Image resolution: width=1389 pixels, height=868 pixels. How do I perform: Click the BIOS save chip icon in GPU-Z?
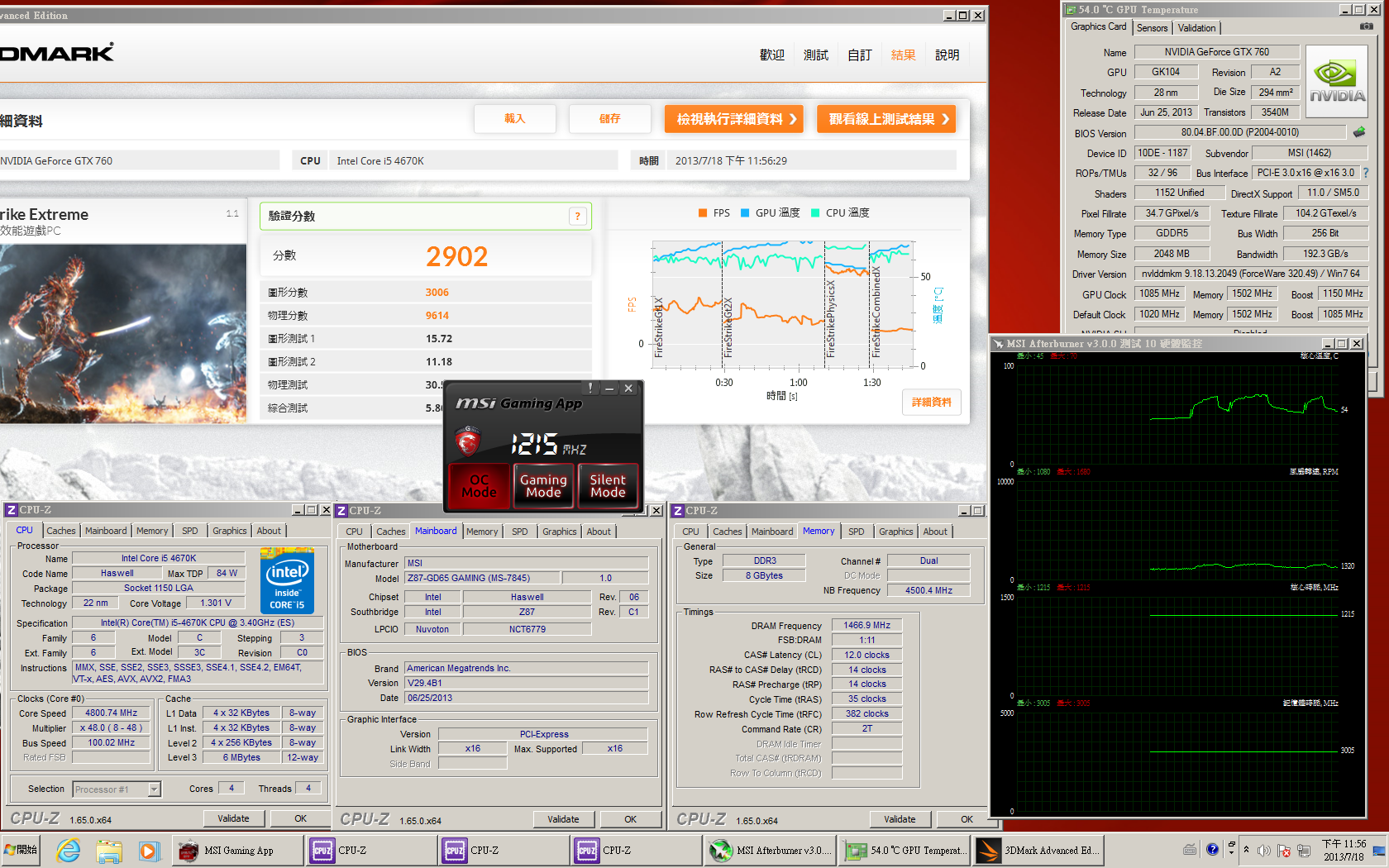[x=1358, y=132]
